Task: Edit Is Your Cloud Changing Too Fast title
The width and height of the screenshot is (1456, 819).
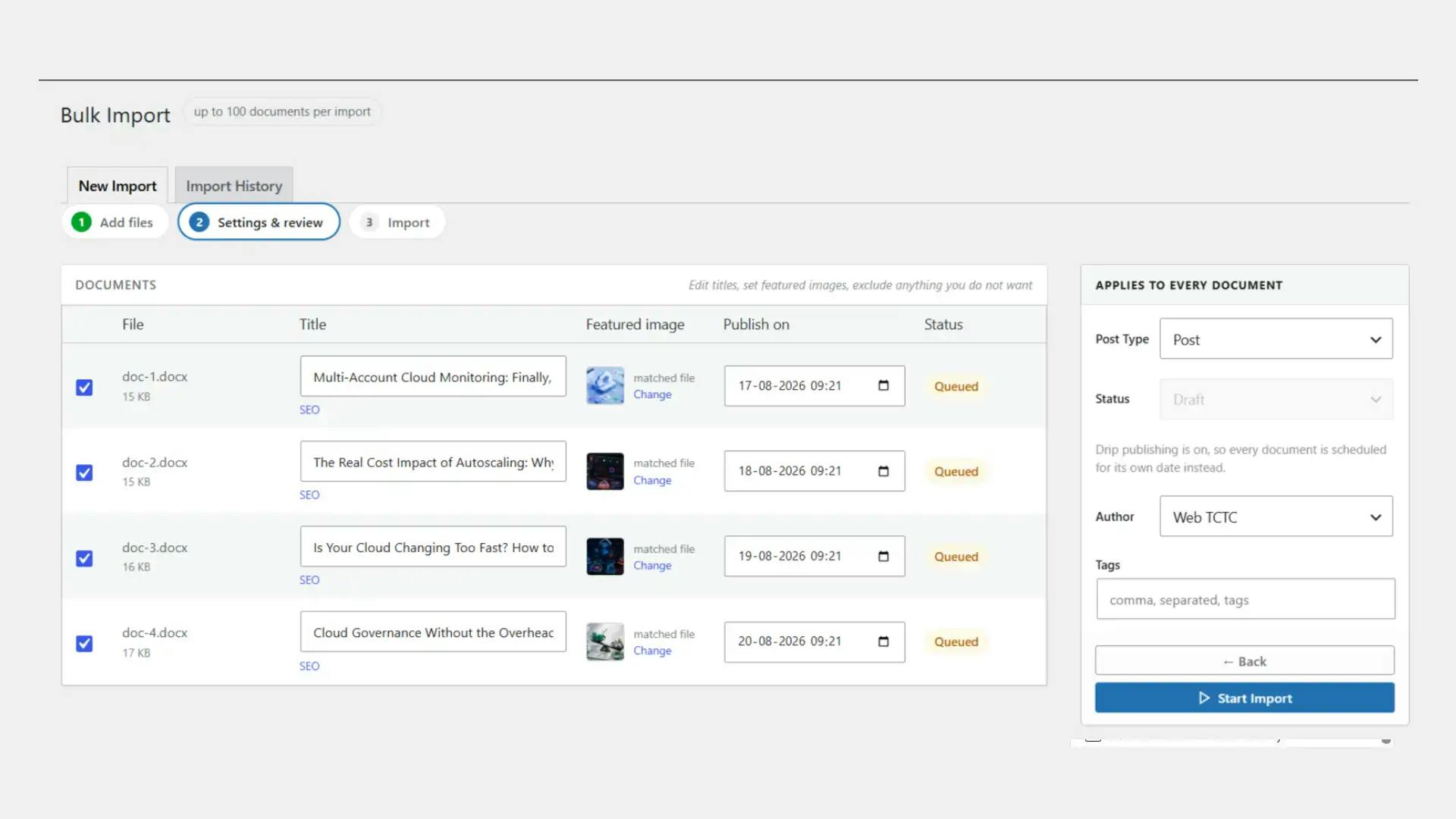Action: 433,547
